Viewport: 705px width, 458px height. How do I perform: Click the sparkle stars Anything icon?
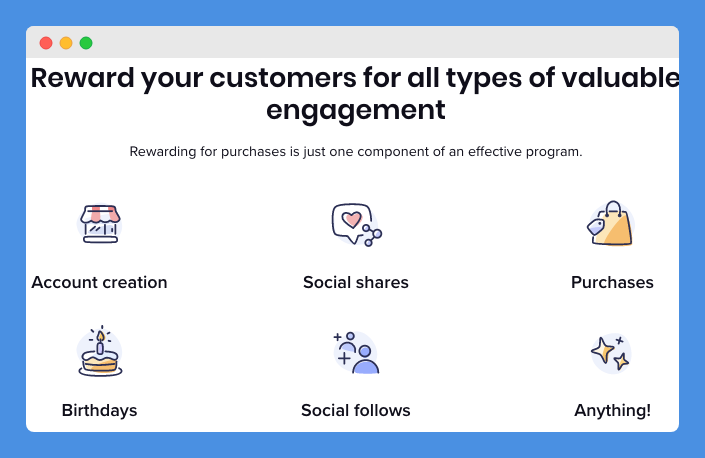click(611, 353)
